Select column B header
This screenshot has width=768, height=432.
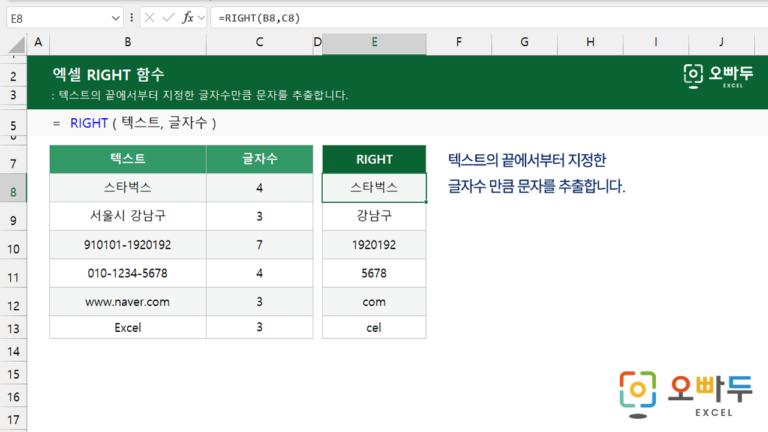pos(128,42)
